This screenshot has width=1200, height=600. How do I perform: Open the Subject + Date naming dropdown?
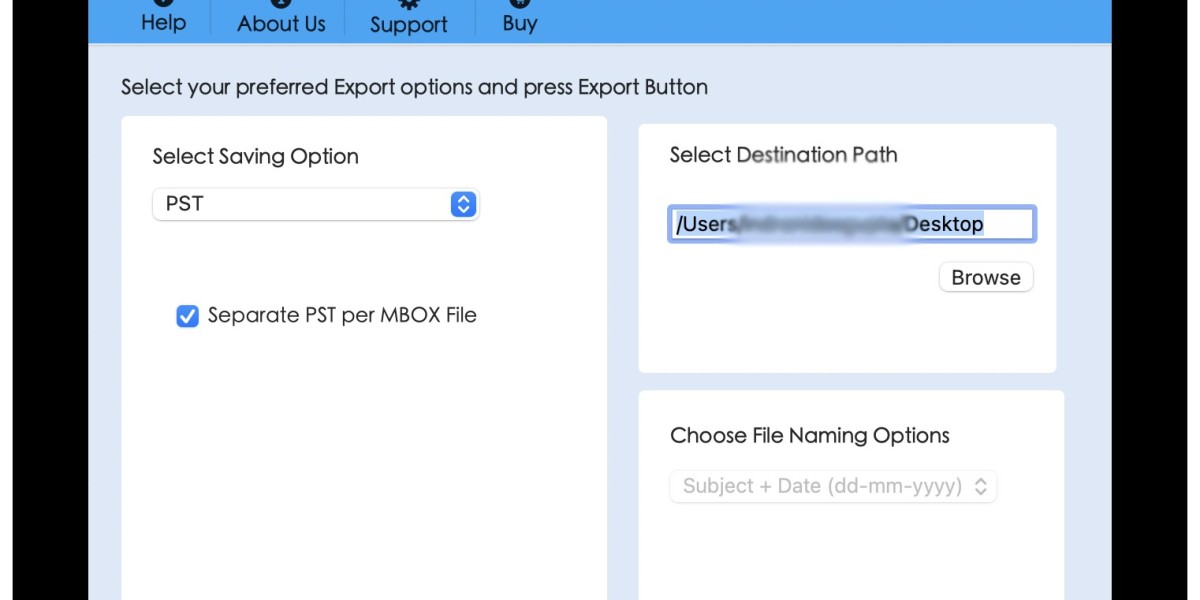pyautogui.click(x=833, y=486)
